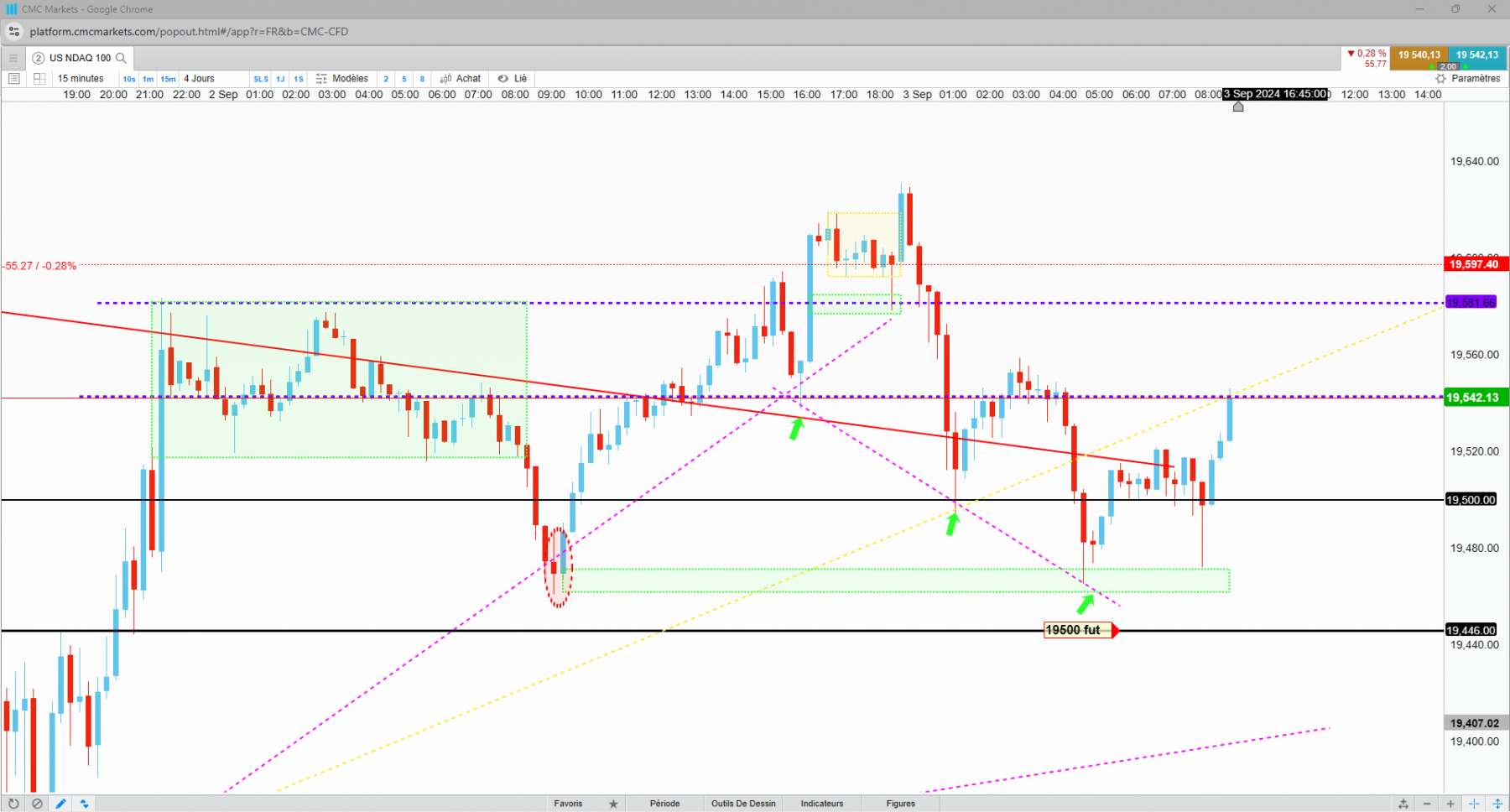1510x812 pixels.
Task: Open the list view icon in the toolbar
Action: click(x=13, y=79)
